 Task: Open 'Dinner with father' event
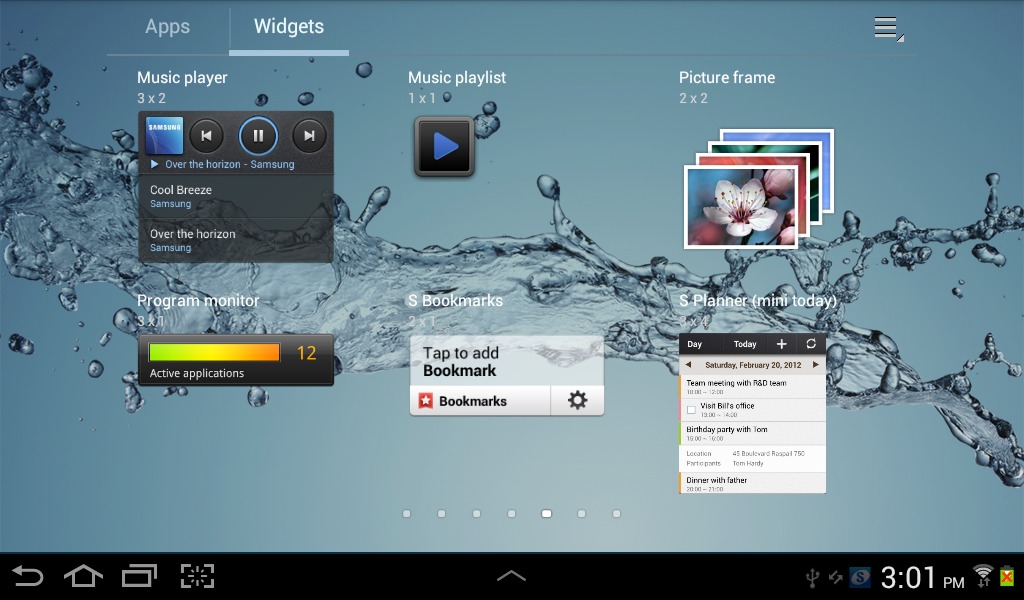[x=752, y=483]
